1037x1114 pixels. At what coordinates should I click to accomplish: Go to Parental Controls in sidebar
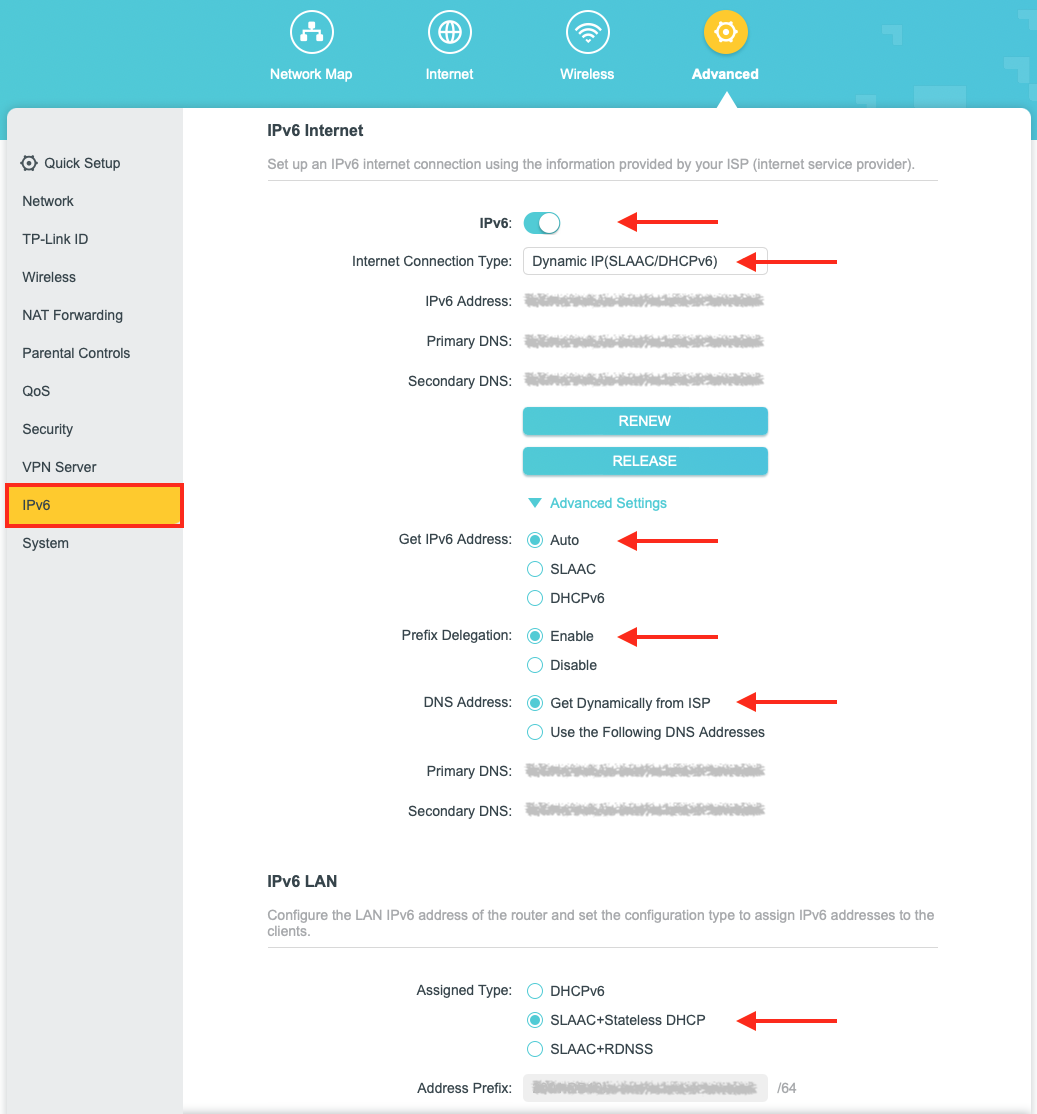(x=76, y=353)
